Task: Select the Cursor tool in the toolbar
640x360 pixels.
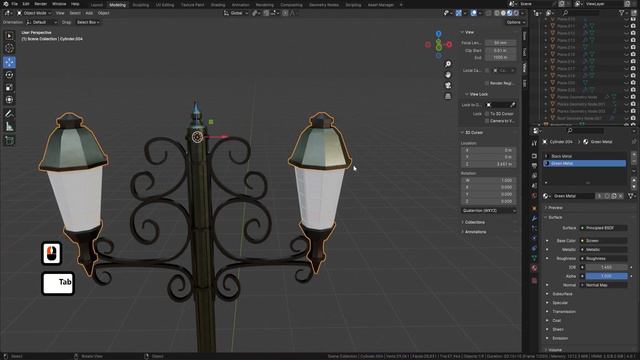Action: (9, 48)
